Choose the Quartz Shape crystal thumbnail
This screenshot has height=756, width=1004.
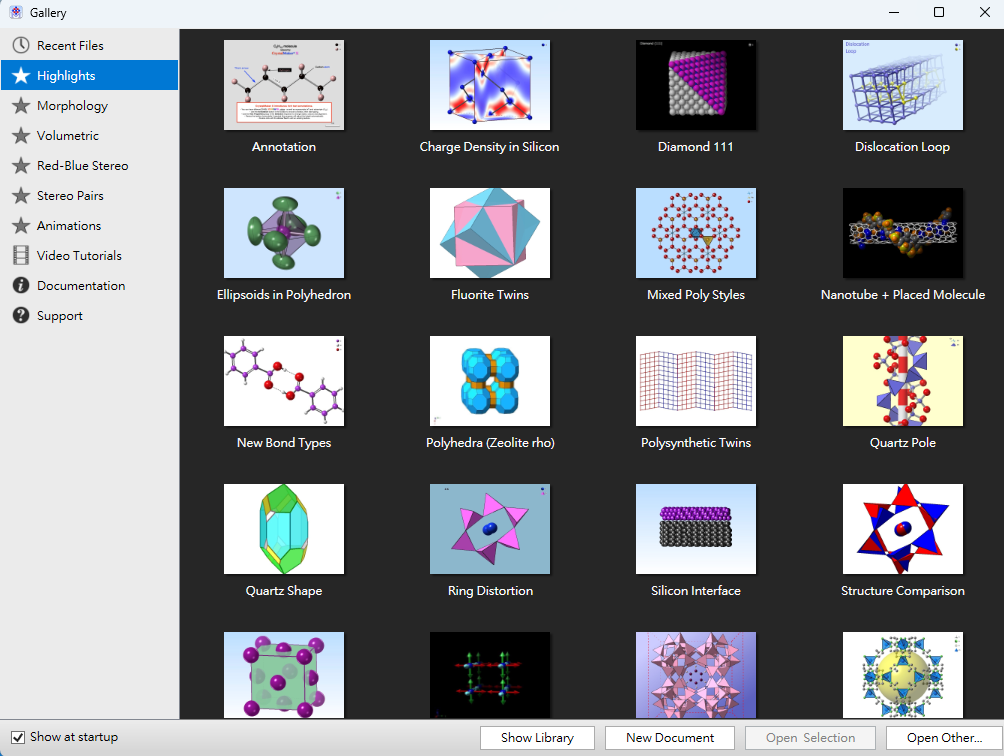(x=284, y=529)
